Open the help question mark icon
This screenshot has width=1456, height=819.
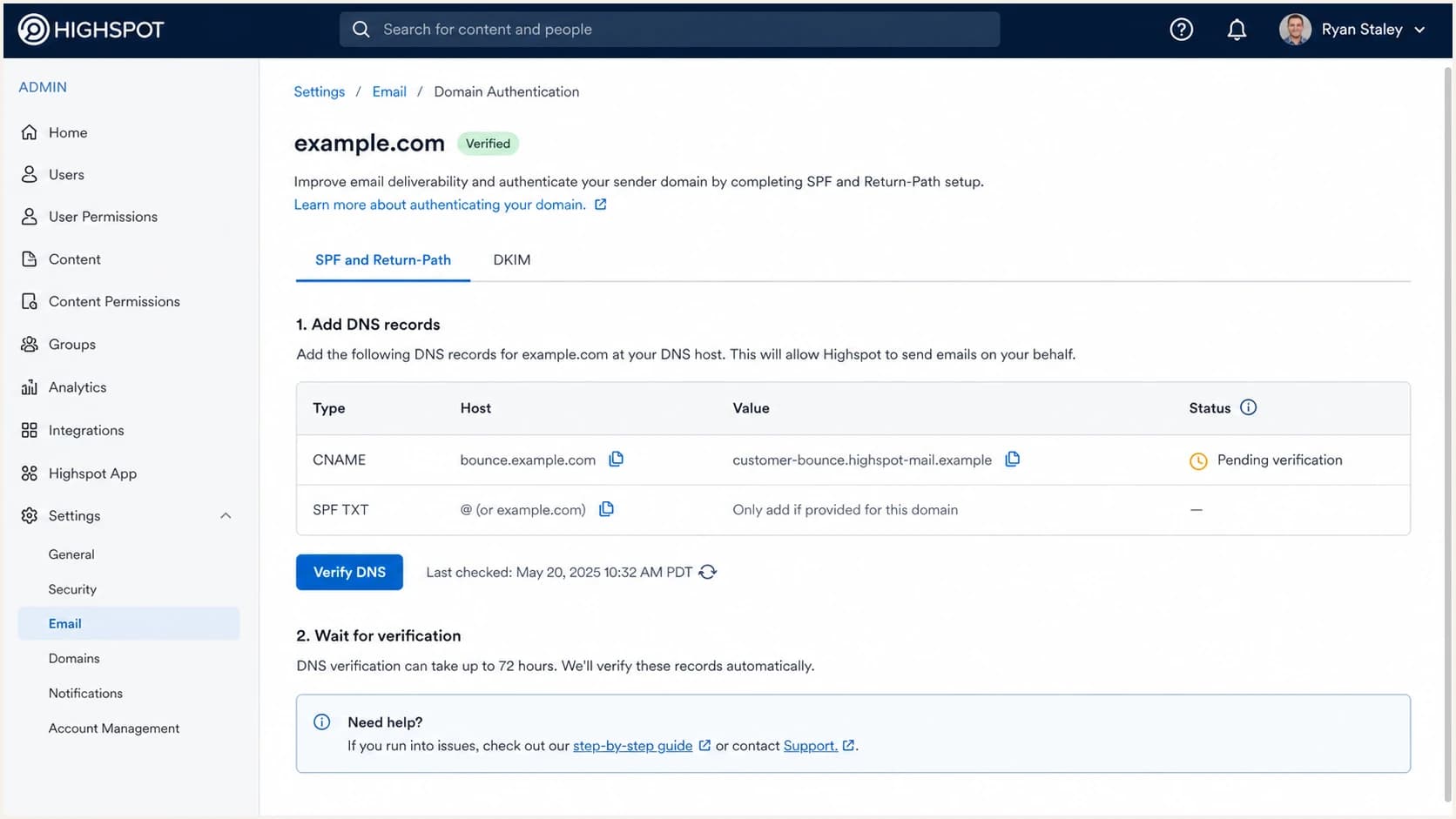(1181, 30)
